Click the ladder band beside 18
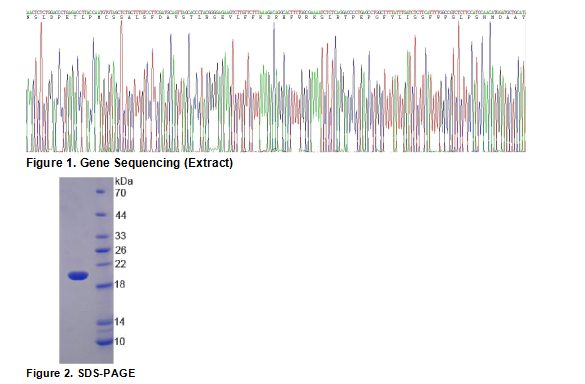585x384 pixels. point(103,286)
